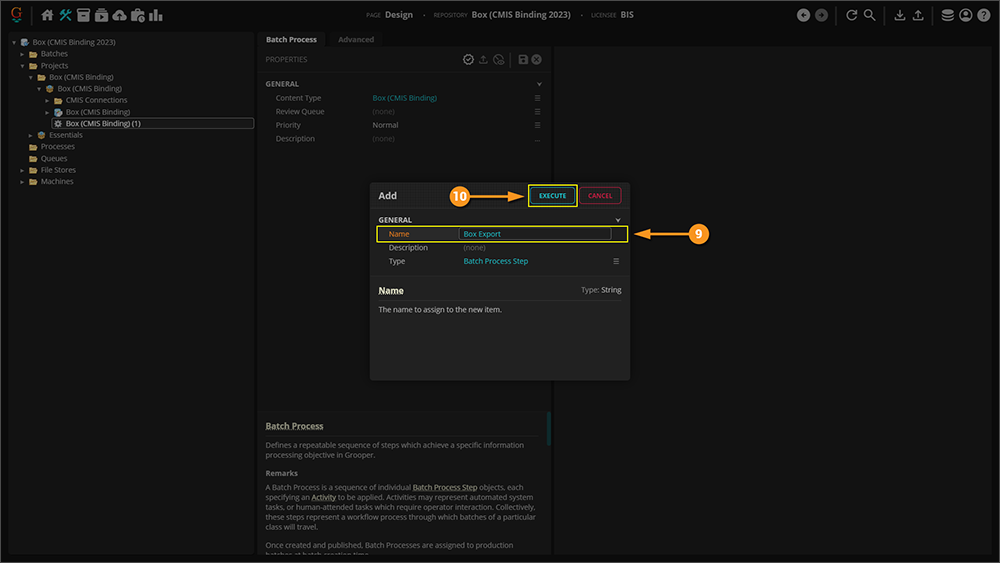Image resolution: width=1000 pixels, height=563 pixels.
Task: Open the search magnifier icon
Action: tap(870, 15)
